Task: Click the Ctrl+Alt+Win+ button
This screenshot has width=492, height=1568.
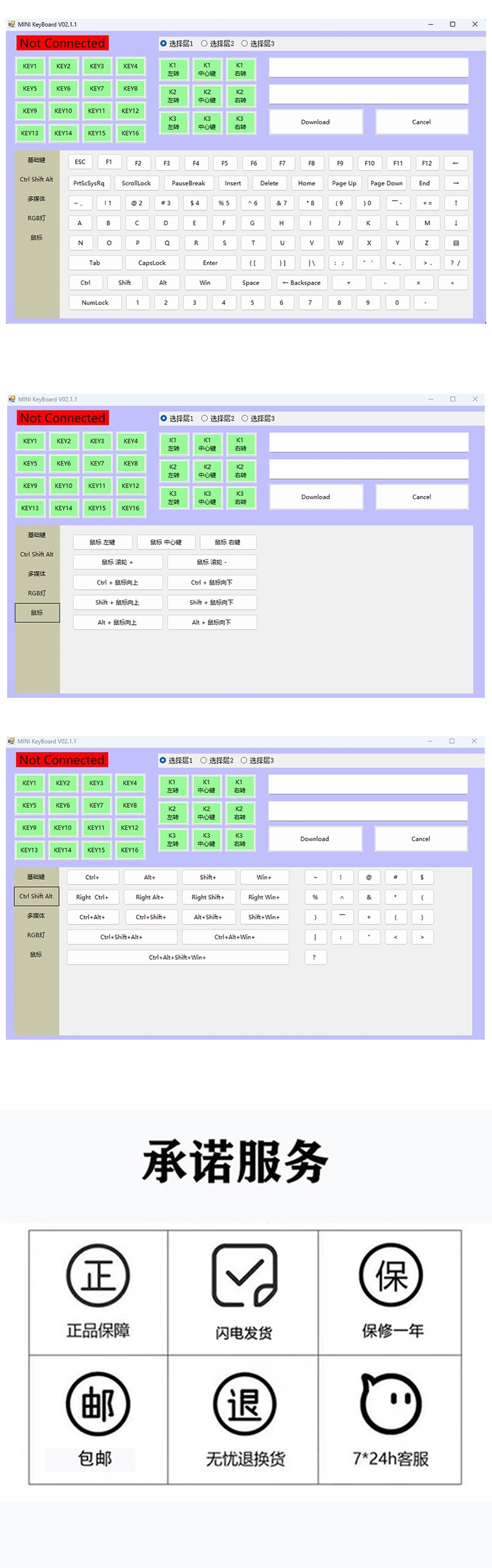Action: click(x=235, y=937)
